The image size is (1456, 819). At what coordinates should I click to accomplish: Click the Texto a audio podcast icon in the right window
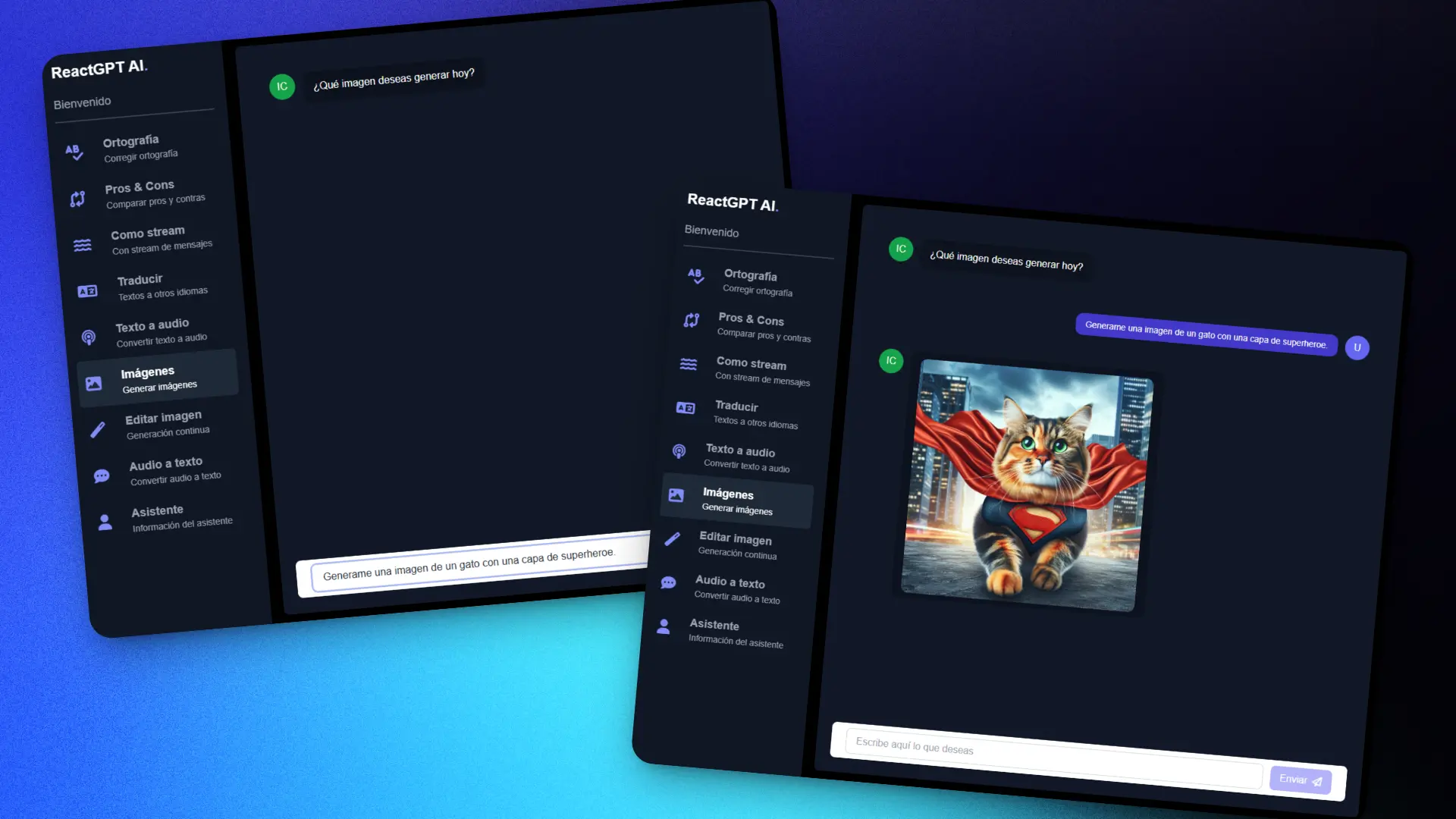(679, 452)
